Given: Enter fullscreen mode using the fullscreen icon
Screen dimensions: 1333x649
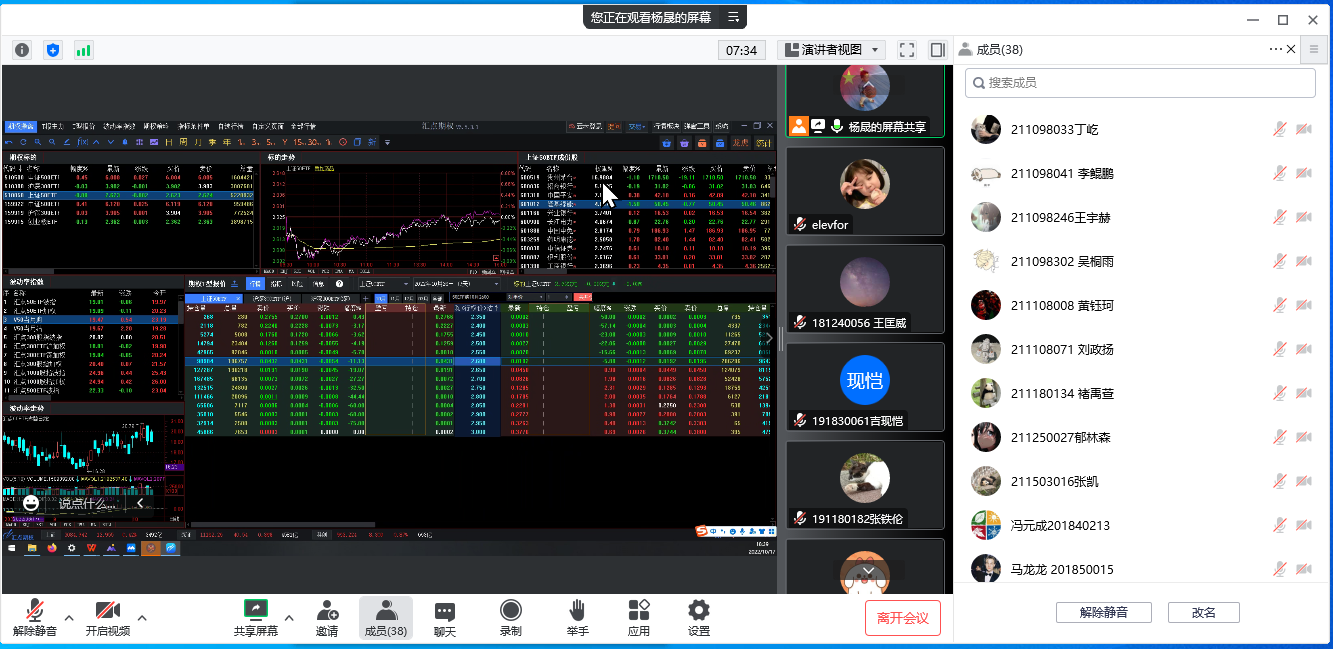Looking at the screenshot, I should pos(907,50).
